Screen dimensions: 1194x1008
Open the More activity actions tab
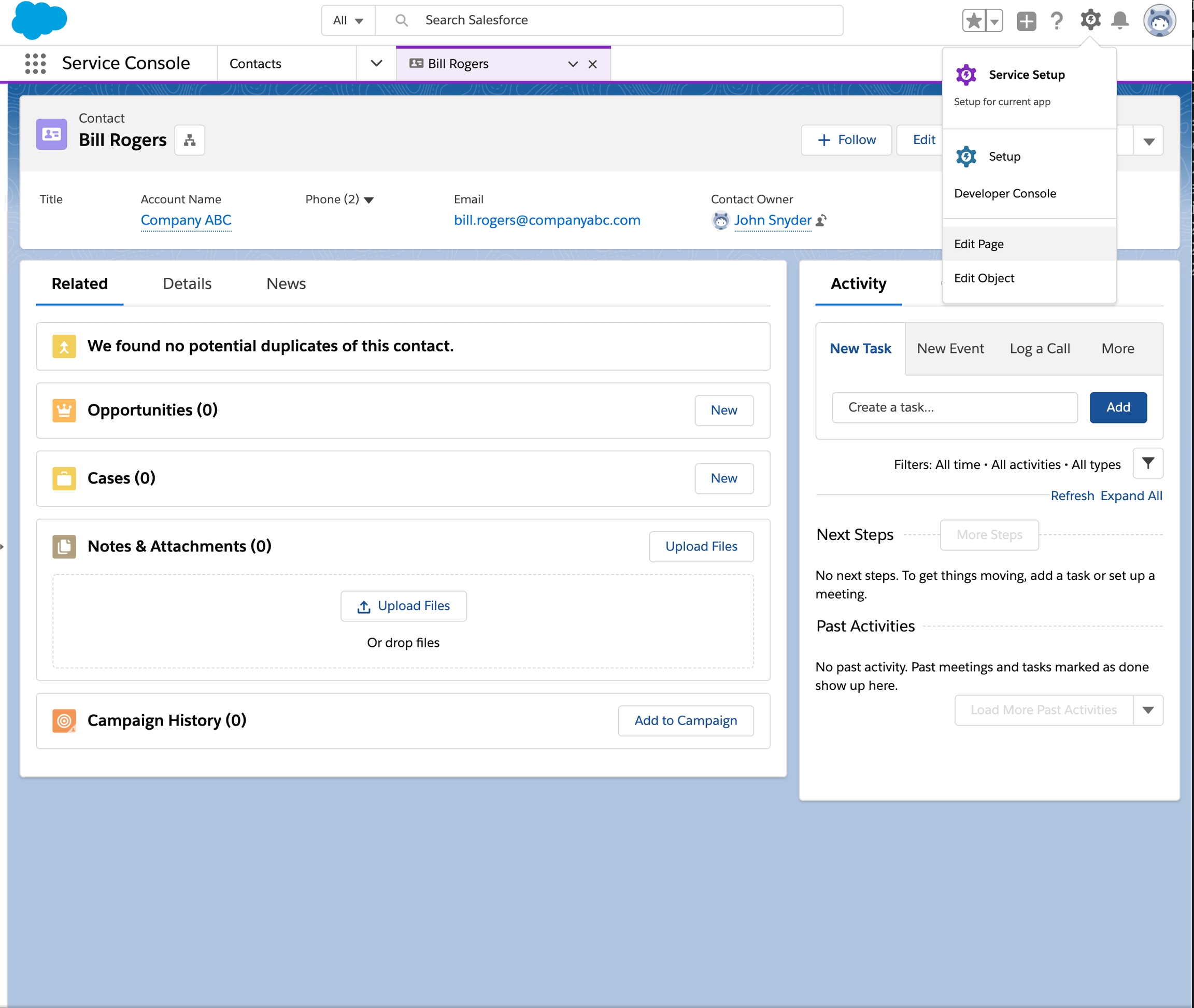point(1117,349)
